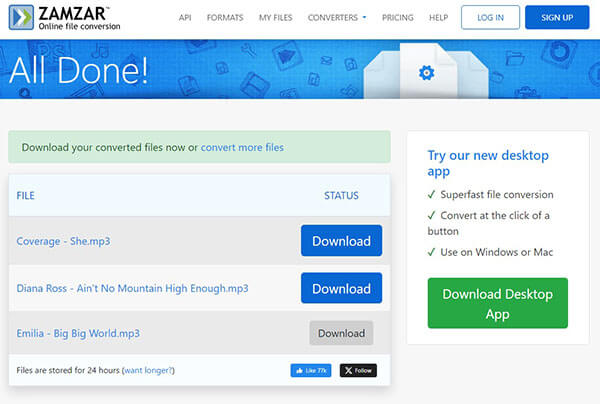The image size is (600, 404).
Task: Click the X Follow button
Action: (x=358, y=370)
